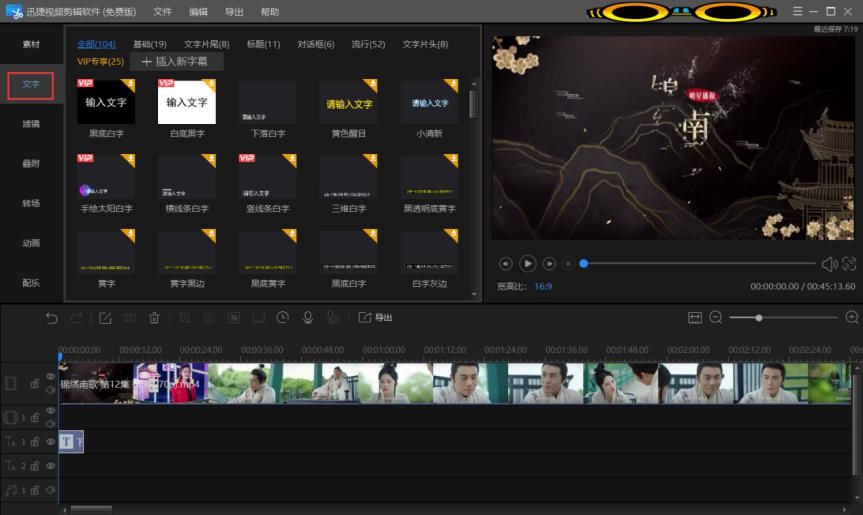Click the preview playback progress slider
This screenshot has width=863, height=515.
[698, 264]
